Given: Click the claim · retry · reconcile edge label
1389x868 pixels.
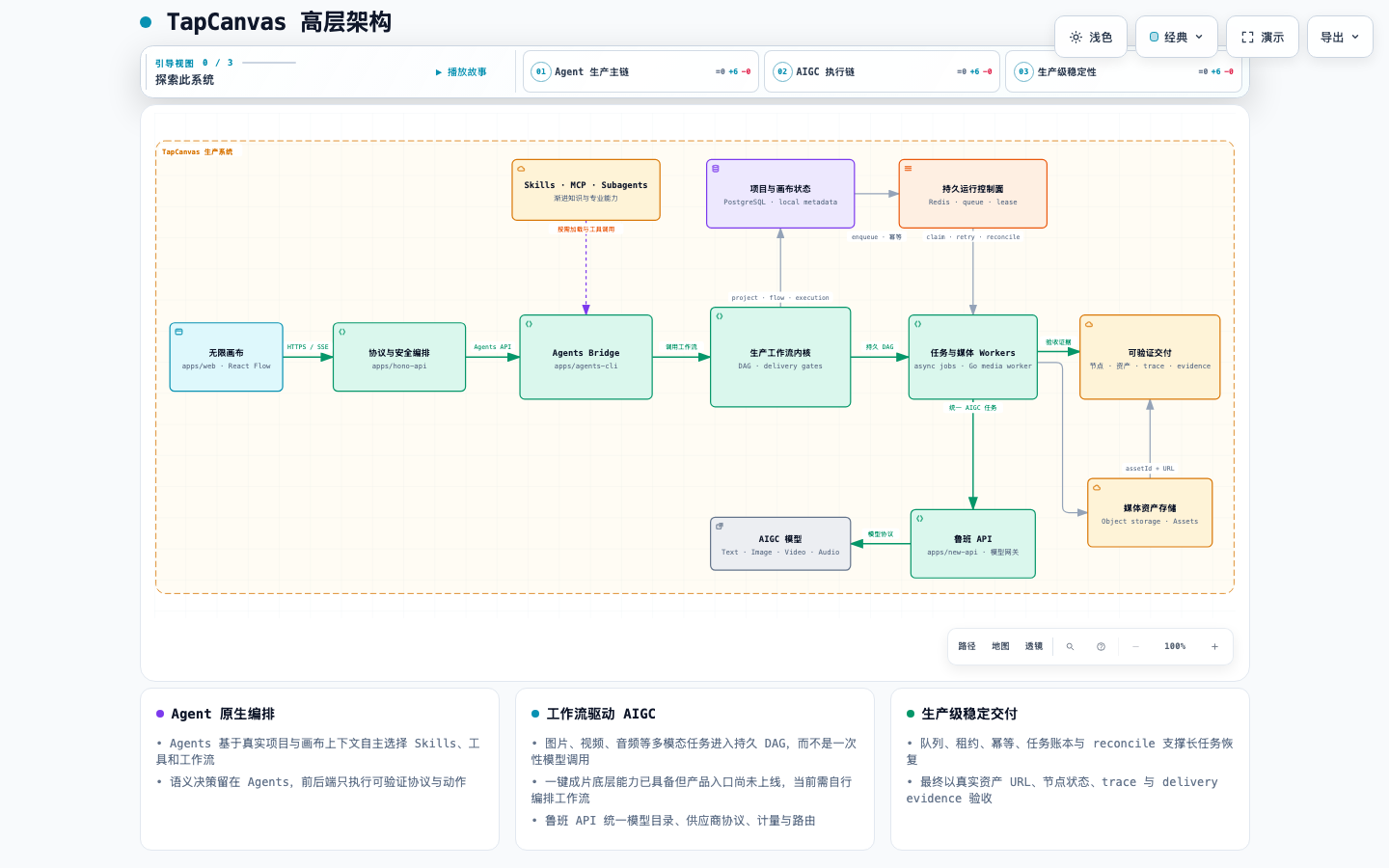Looking at the screenshot, I should tap(973, 237).
